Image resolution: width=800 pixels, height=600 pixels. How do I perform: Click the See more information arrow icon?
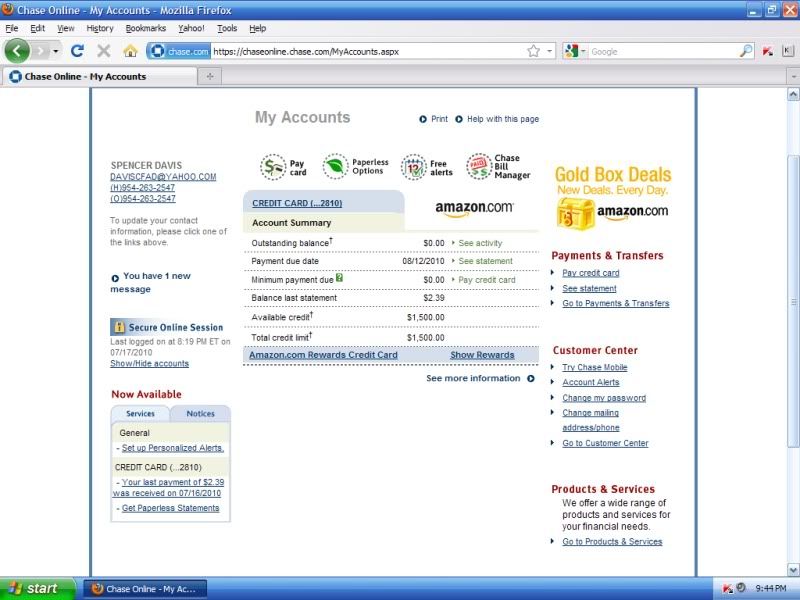pos(531,378)
